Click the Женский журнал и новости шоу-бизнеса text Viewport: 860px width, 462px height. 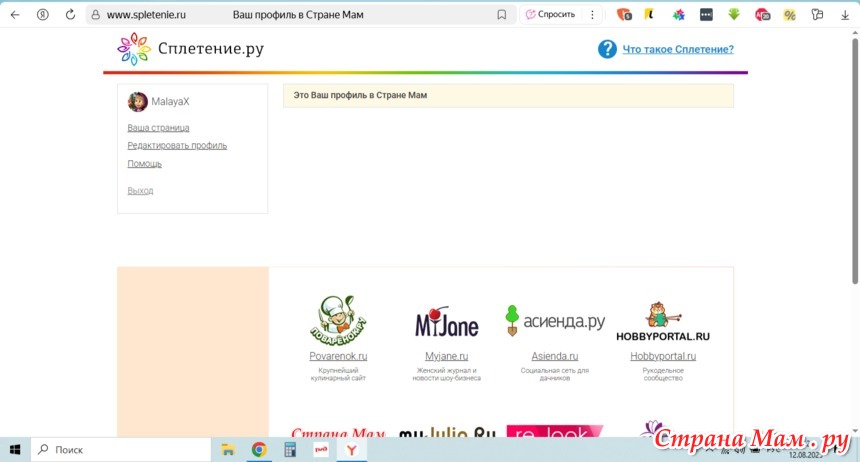click(x=446, y=374)
